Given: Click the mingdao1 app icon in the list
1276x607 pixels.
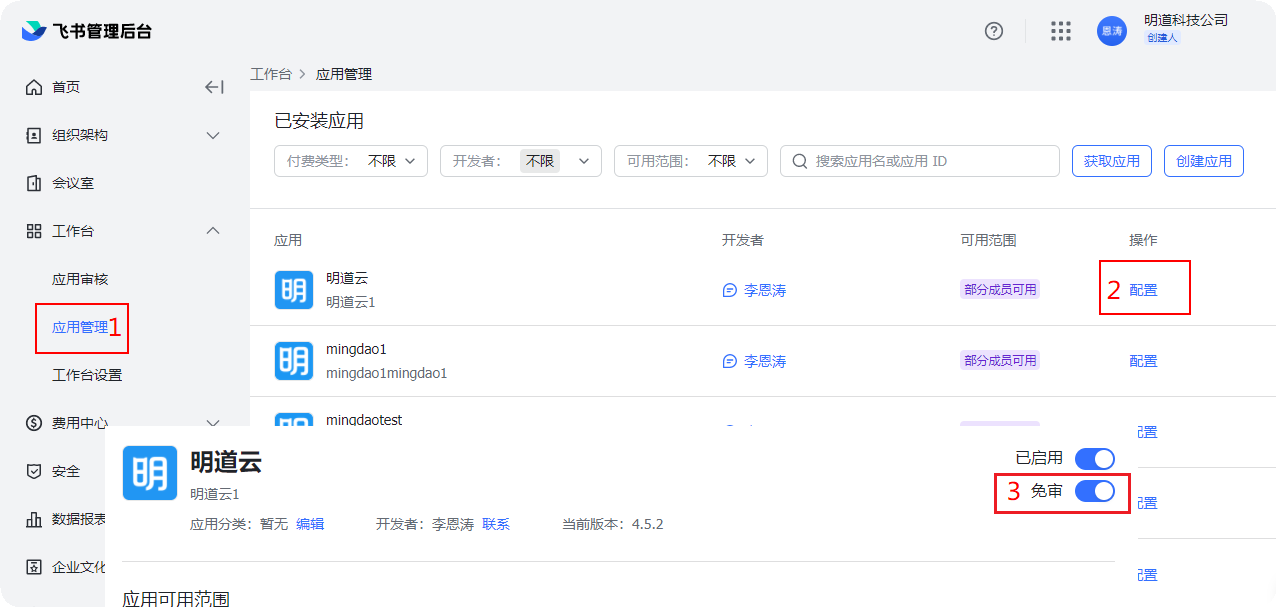Looking at the screenshot, I should pyautogui.click(x=294, y=361).
